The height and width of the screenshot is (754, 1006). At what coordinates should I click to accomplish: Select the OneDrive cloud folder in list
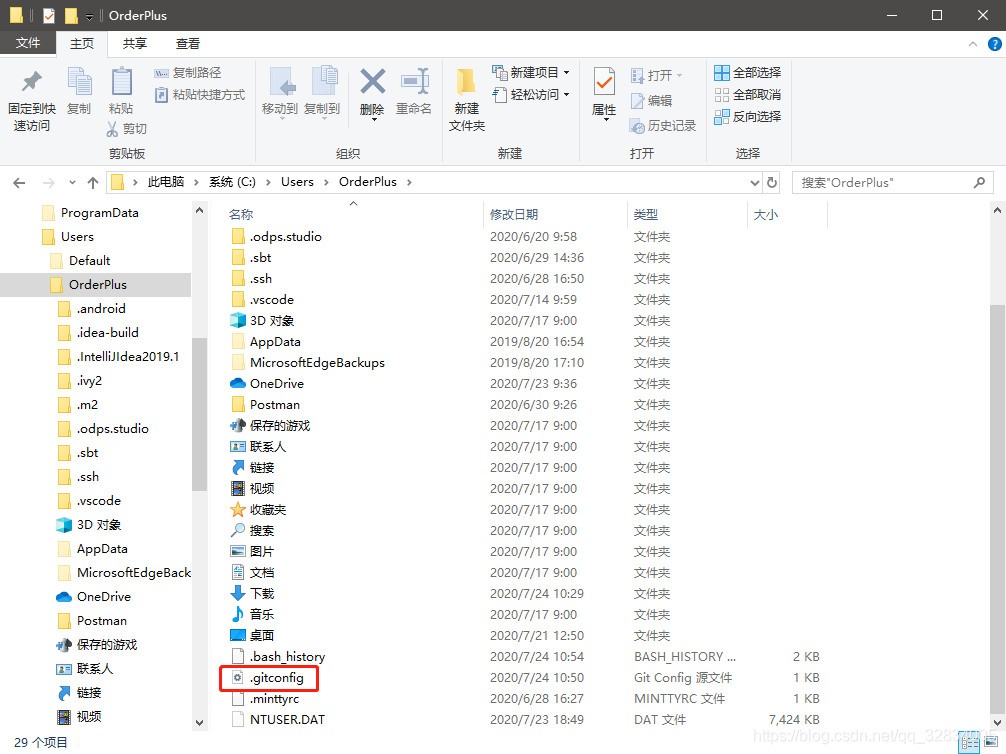(267, 384)
